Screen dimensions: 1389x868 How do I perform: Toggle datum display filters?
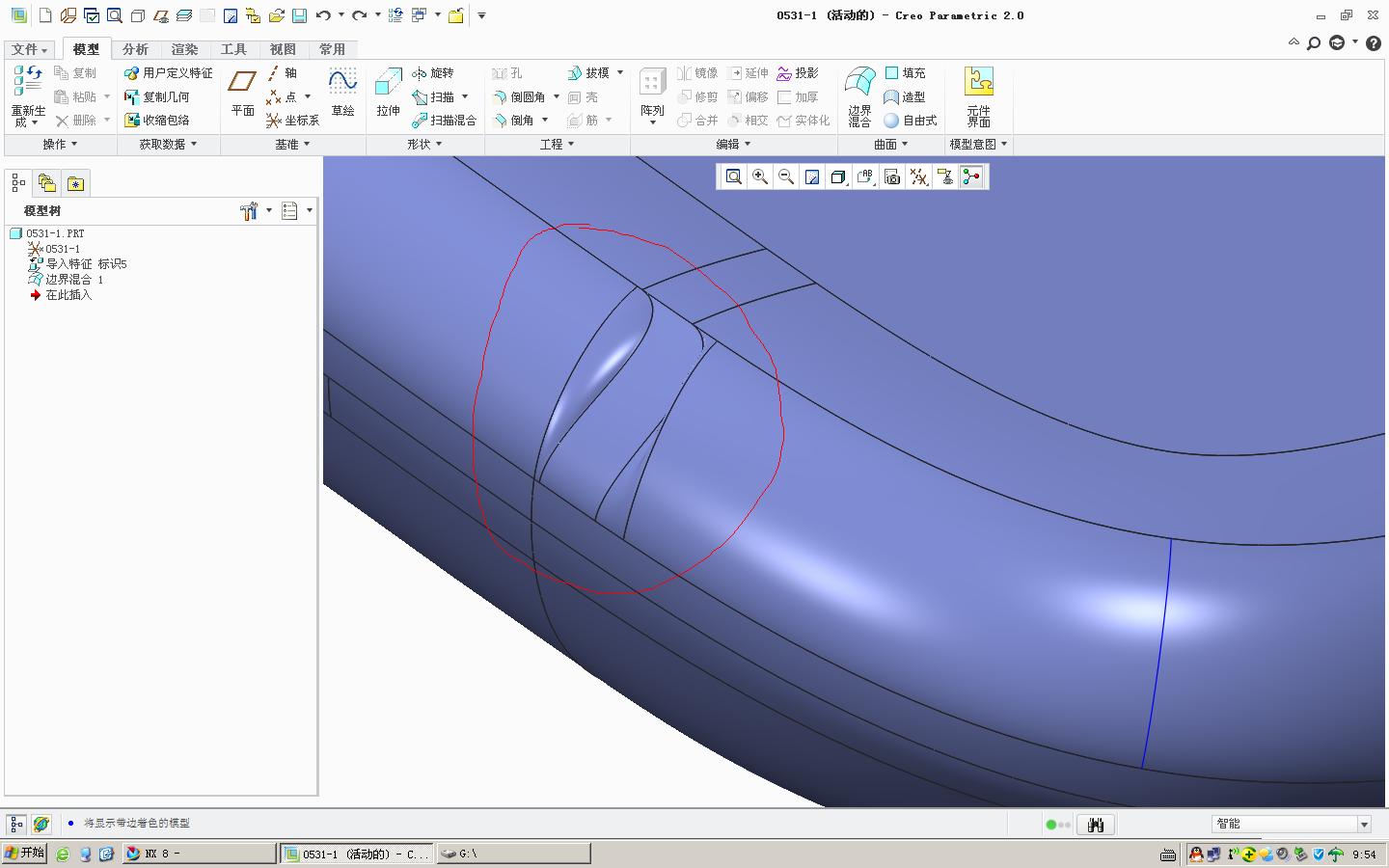click(x=918, y=176)
